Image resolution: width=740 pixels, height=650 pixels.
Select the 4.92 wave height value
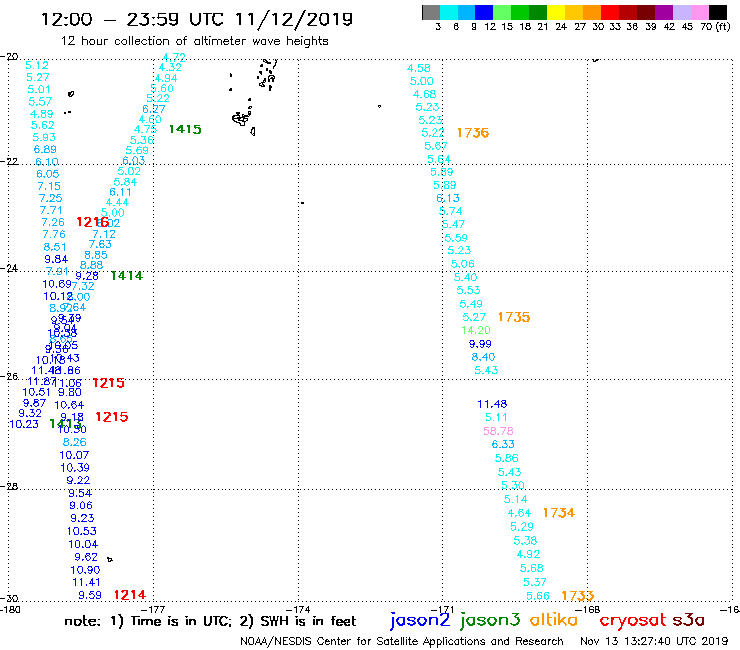click(528, 554)
